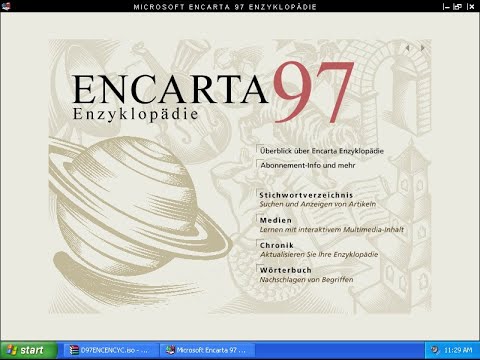This screenshot has height=360, width=480.
Task: Open the Chronik section
Action: pos(277,245)
